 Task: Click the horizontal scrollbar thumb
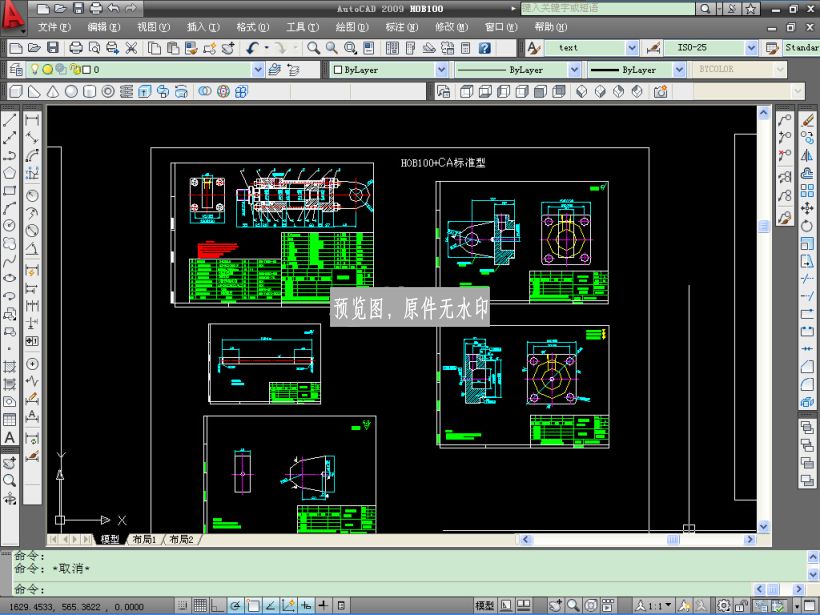tap(673, 539)
